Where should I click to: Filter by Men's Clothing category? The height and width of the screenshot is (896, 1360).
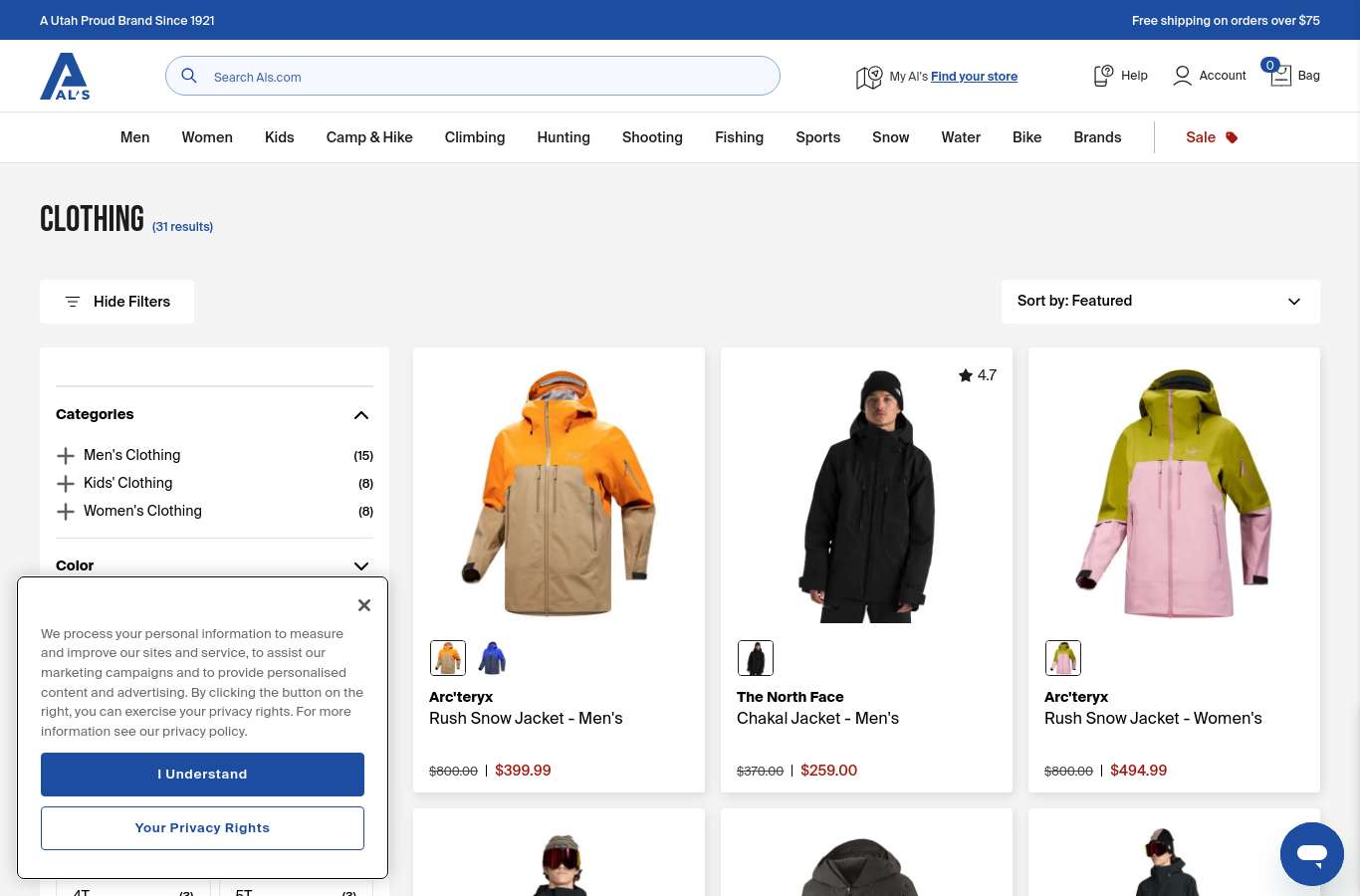[x=132, y=456]
